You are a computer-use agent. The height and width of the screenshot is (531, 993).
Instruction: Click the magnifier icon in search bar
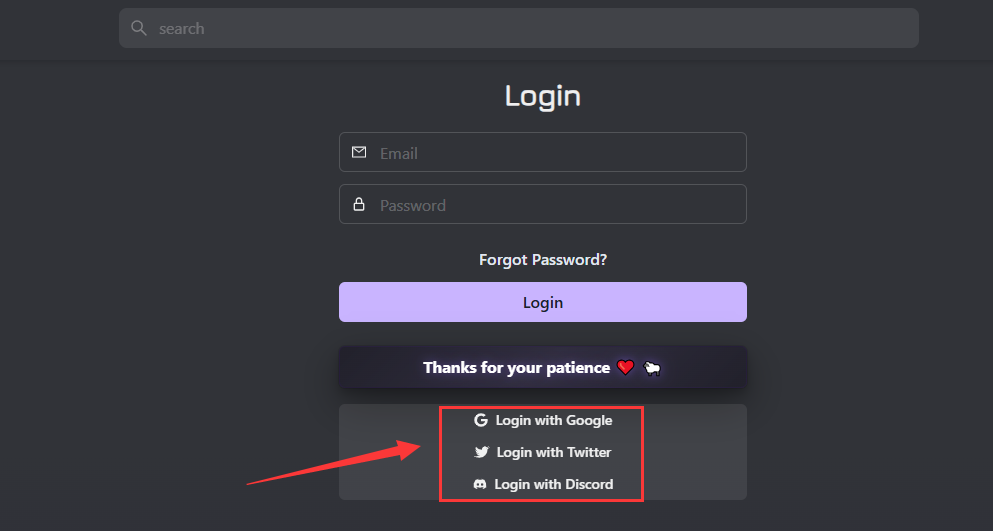(139, 28)
